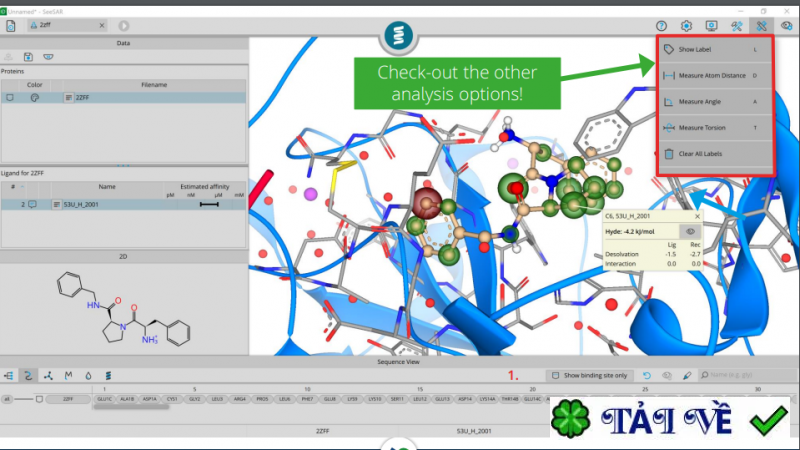Close the C6 Hyde info popup

(697, 216)
